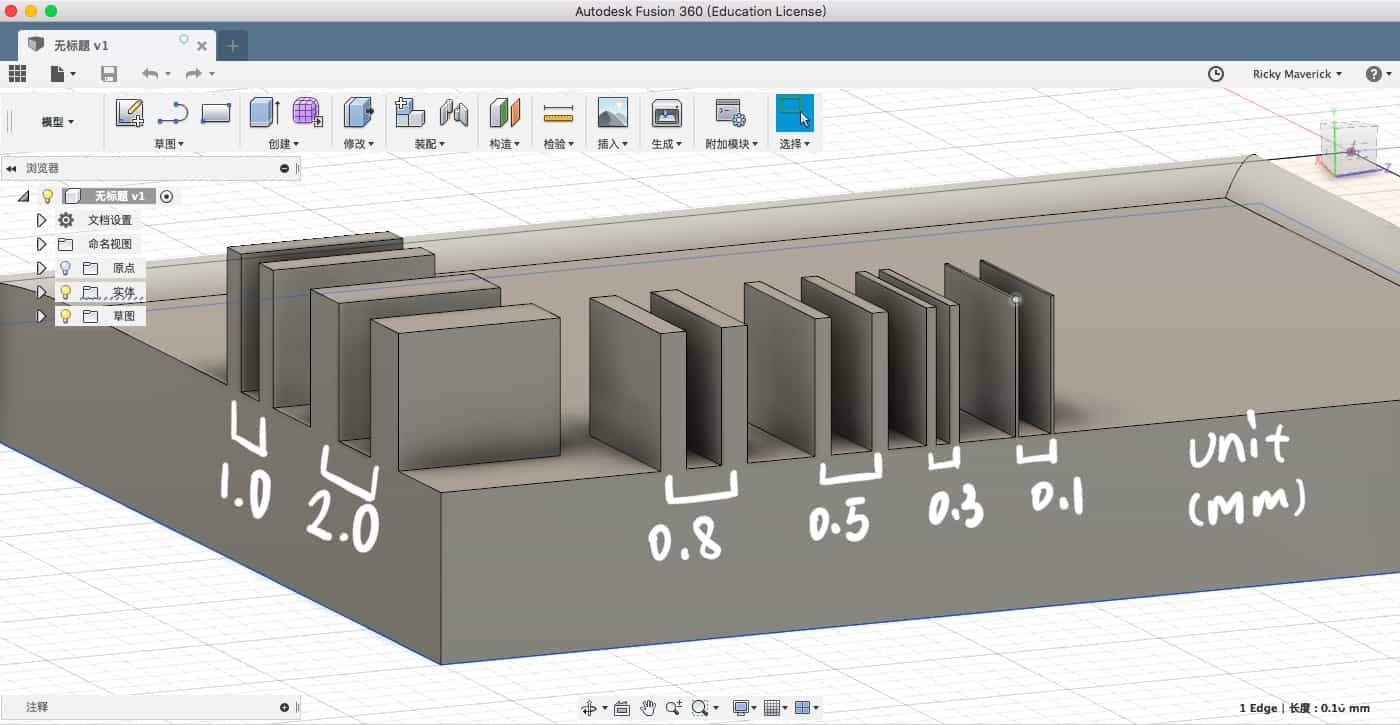Open the 构造 toolbar menu
The width and height of the screenshot is (1400, 725).
coord(505,144)
